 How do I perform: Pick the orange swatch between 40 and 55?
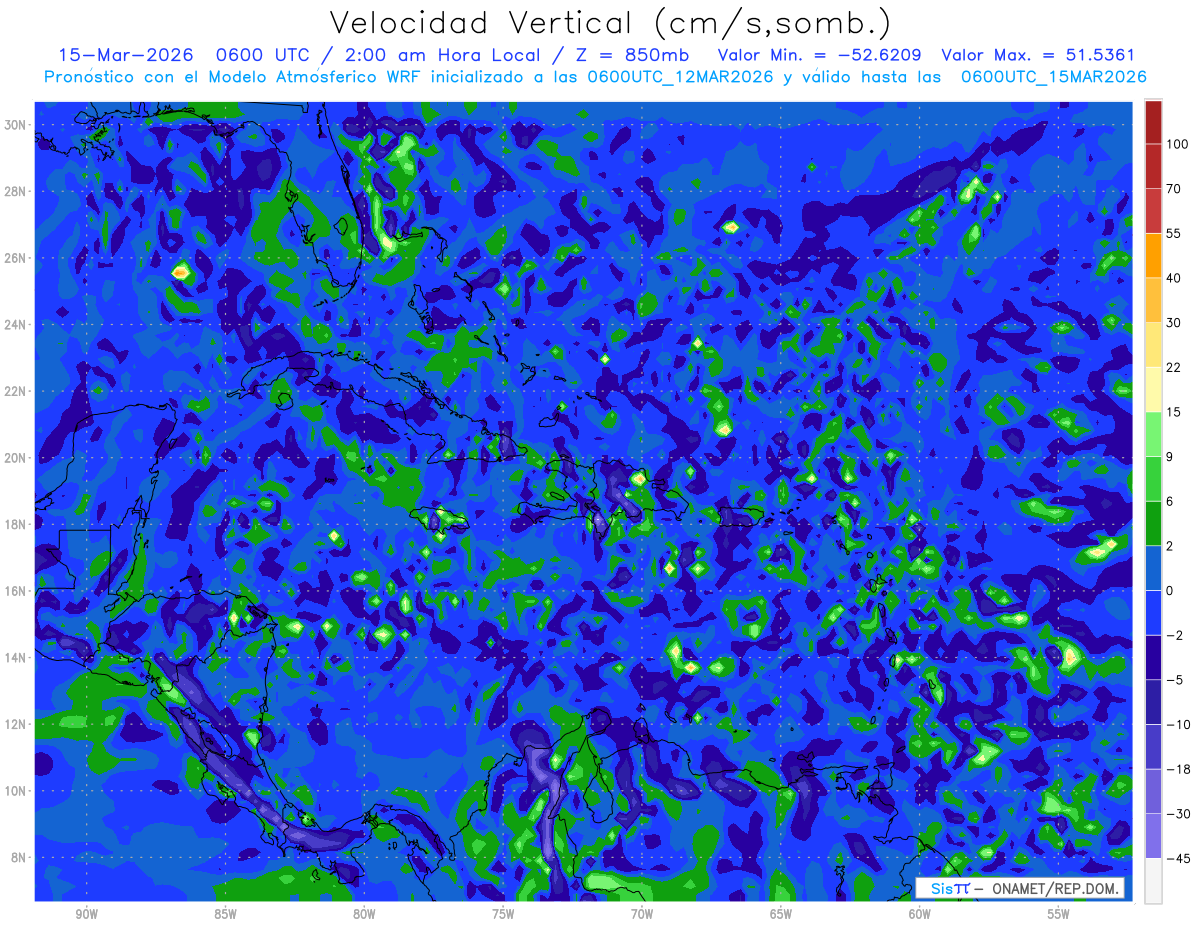point(1153,255)
